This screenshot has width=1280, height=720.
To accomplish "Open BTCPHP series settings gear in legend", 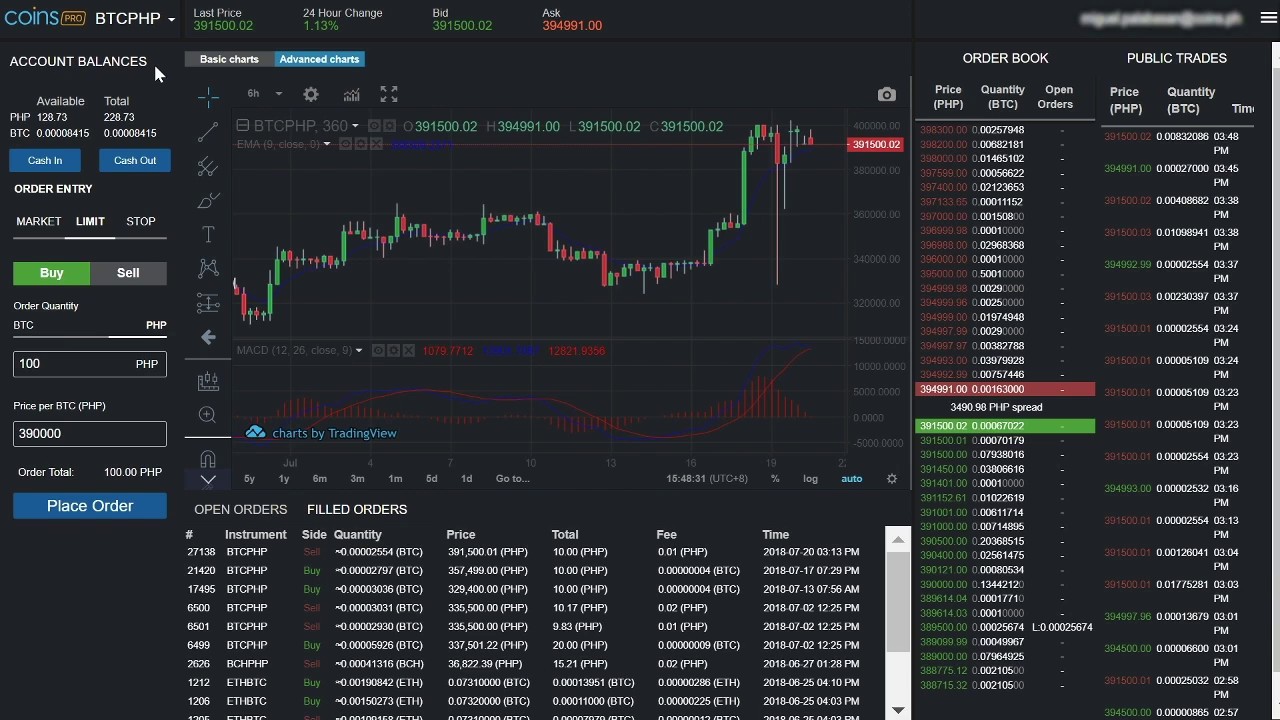I will (388, 126).
